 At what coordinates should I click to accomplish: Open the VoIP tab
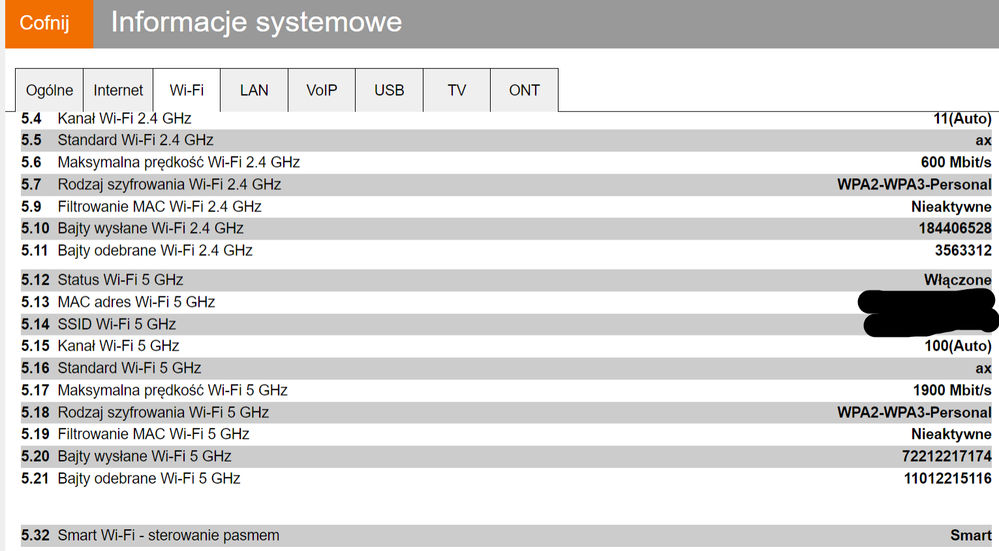[322, 90]
